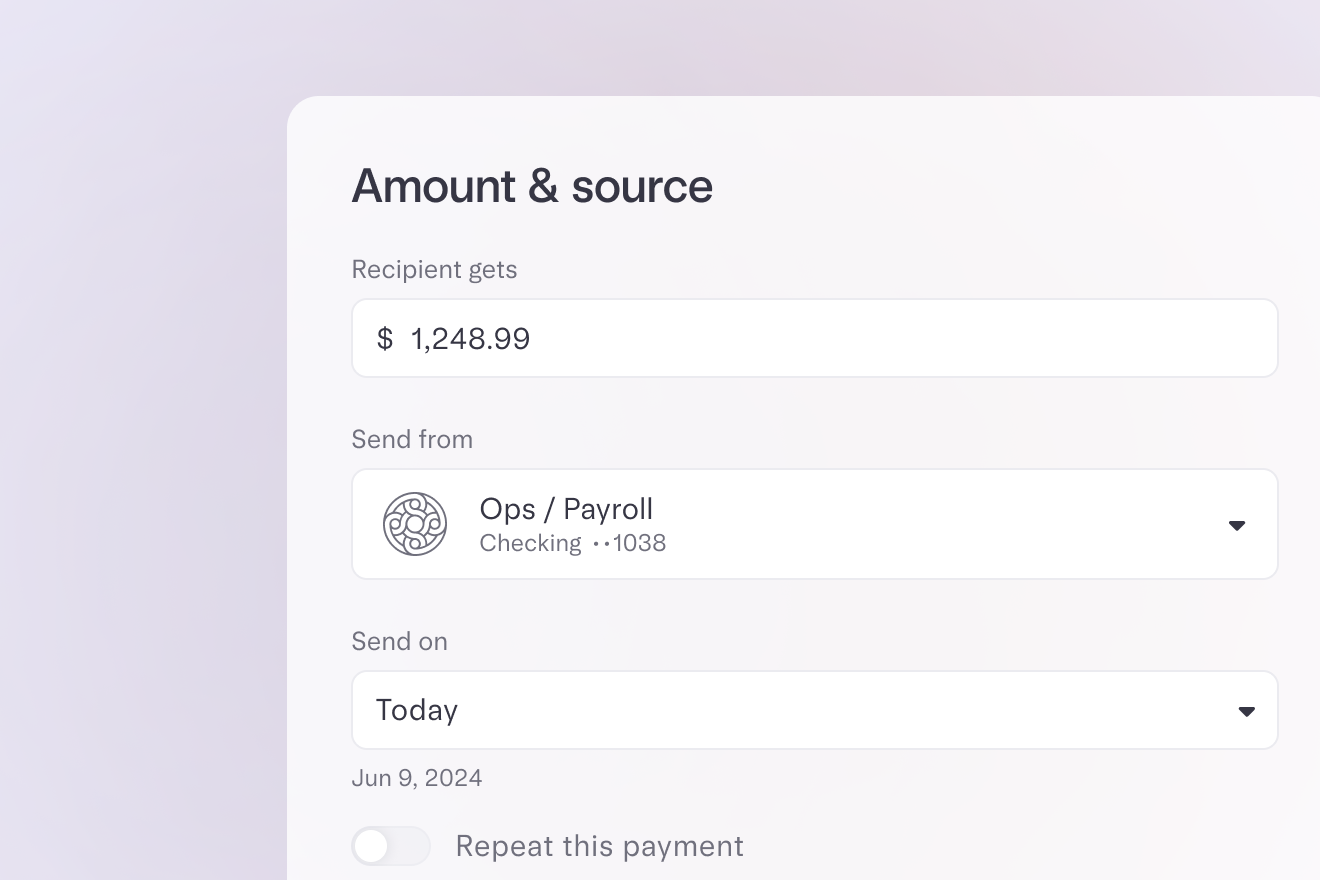Click the Checking ··1038 account details
Viewport: 1320px width, 880px height.
tap(572, 543)
